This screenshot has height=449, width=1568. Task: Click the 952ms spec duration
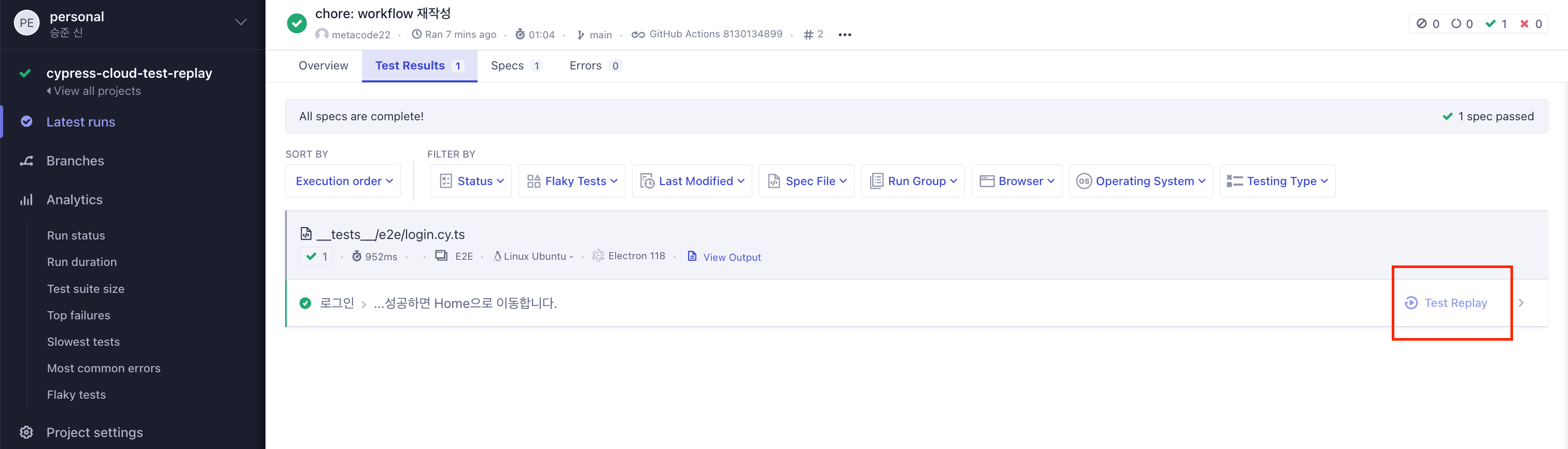click(382, 257)
